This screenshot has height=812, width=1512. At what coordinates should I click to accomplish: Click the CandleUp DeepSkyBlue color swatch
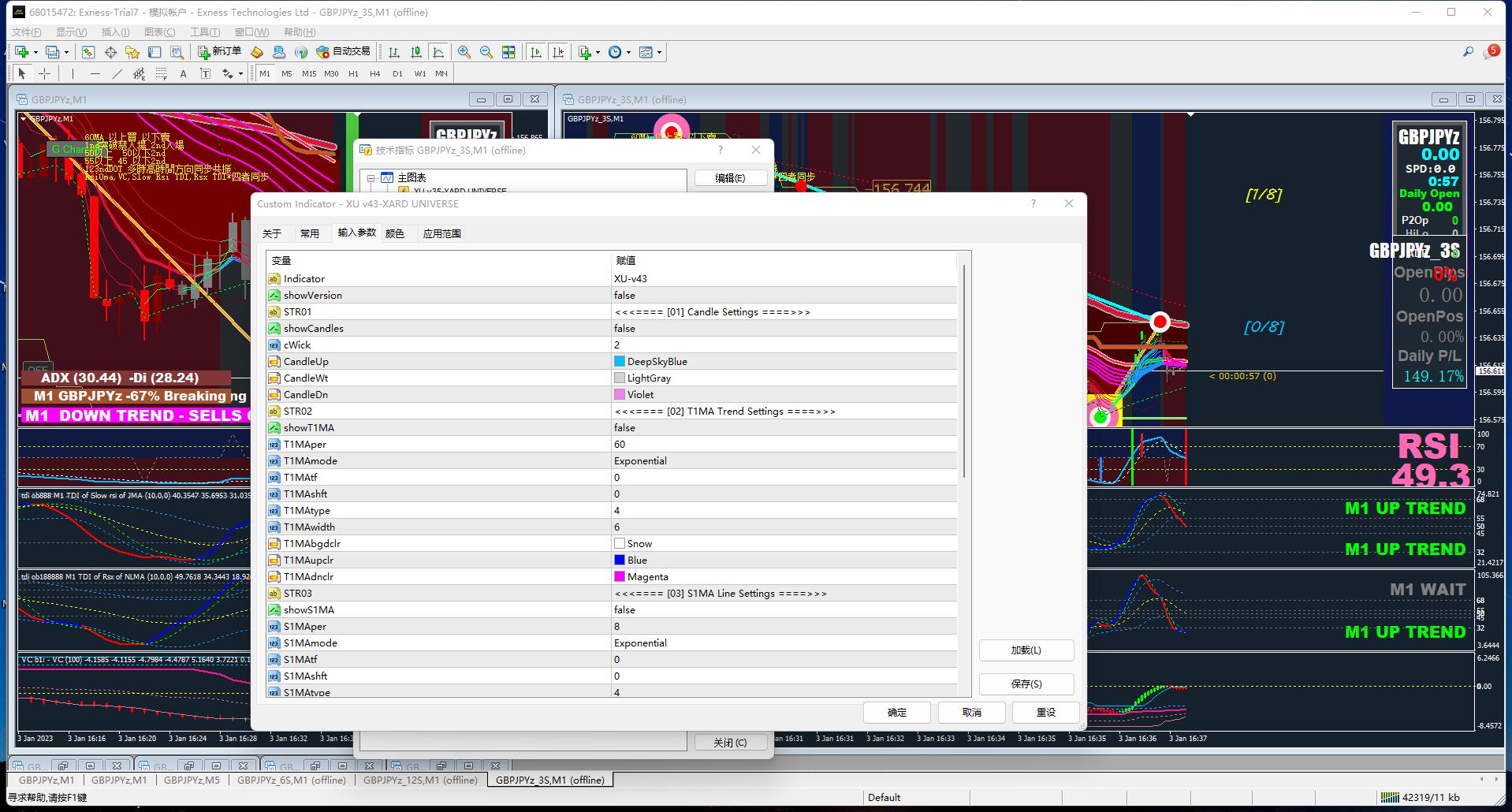pos(620,361)
